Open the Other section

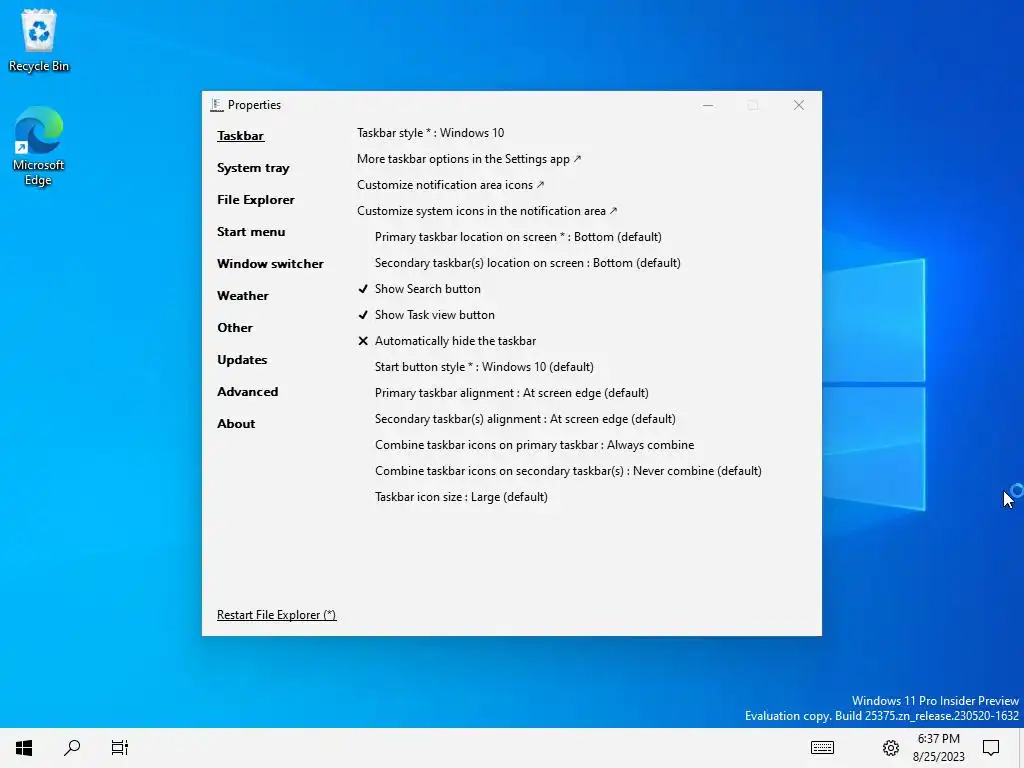[x=235, y=328]
